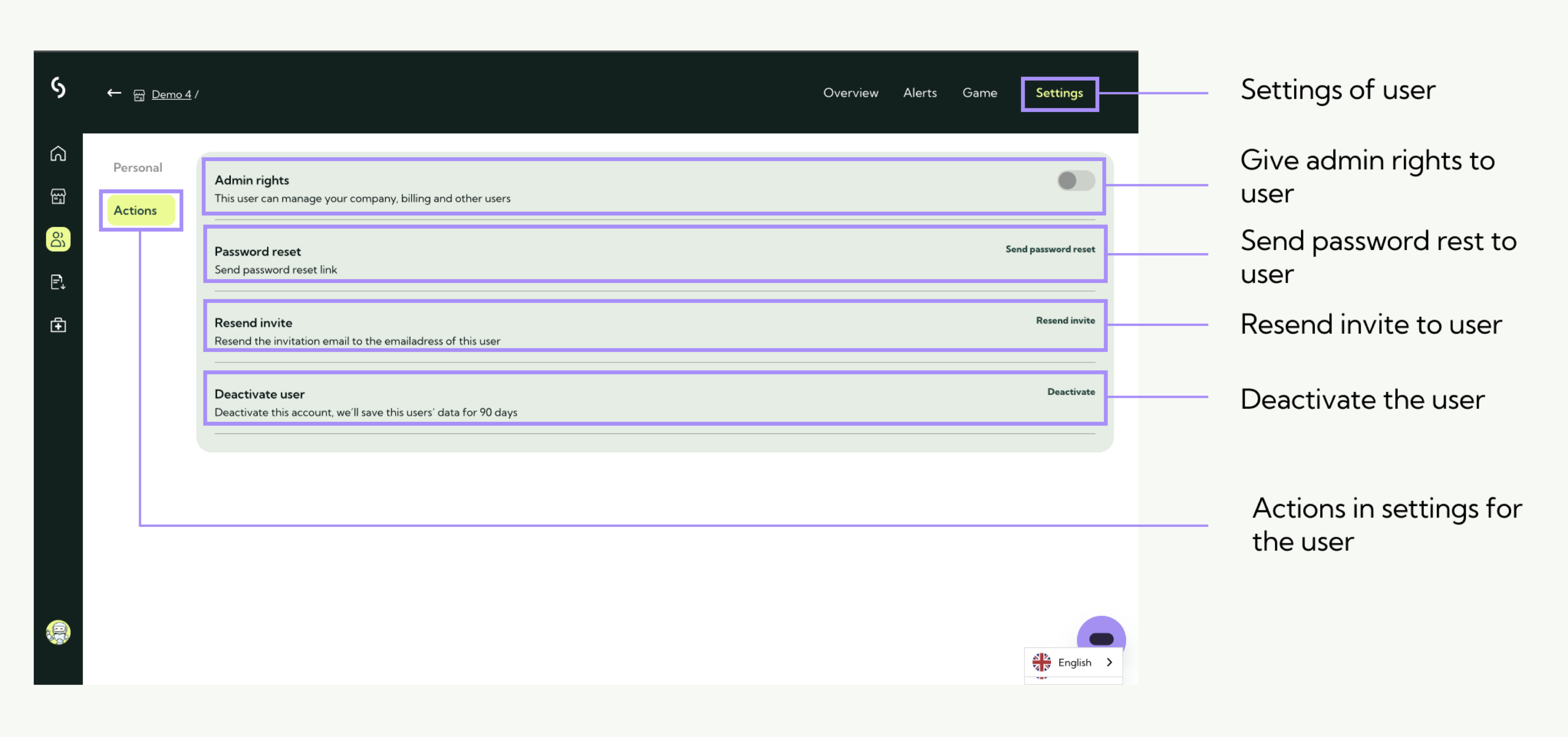Screen dimensions: 1568x737
Task: Open the store sidebar icon
Action: [x=58, y=196]
